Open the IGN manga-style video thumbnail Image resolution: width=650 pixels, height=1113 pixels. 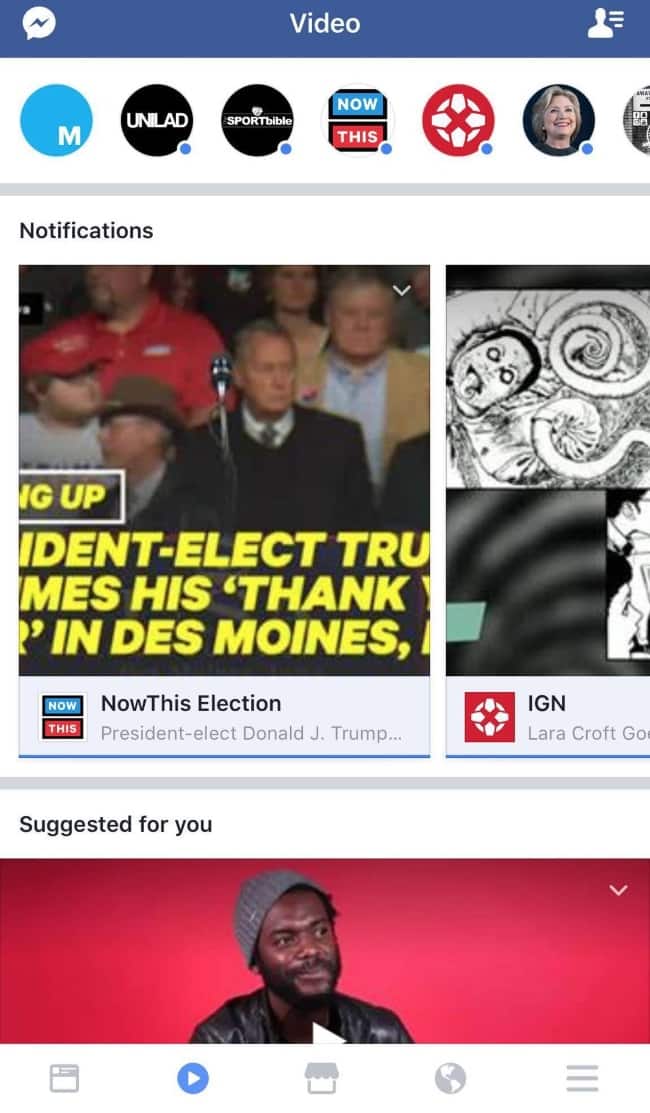click(x=548, y=470)
